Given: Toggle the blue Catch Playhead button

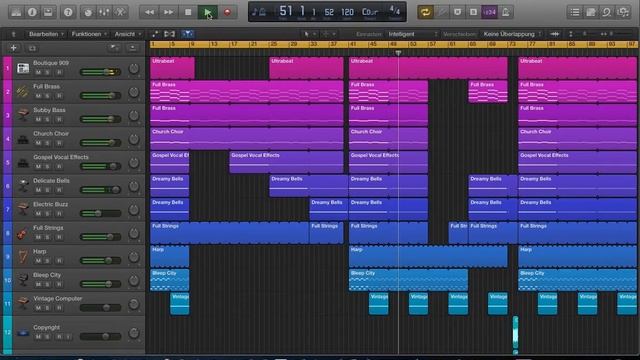Looking at the screenshot, I should [187, 34].
